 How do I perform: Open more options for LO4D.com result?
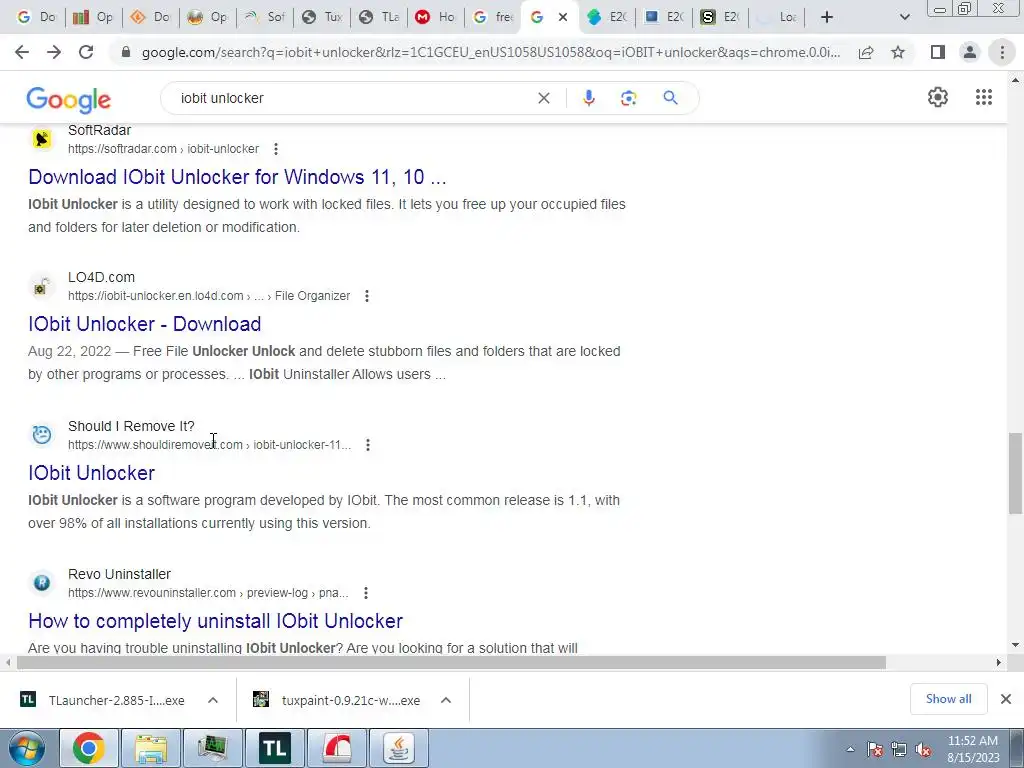coord(367,296)
